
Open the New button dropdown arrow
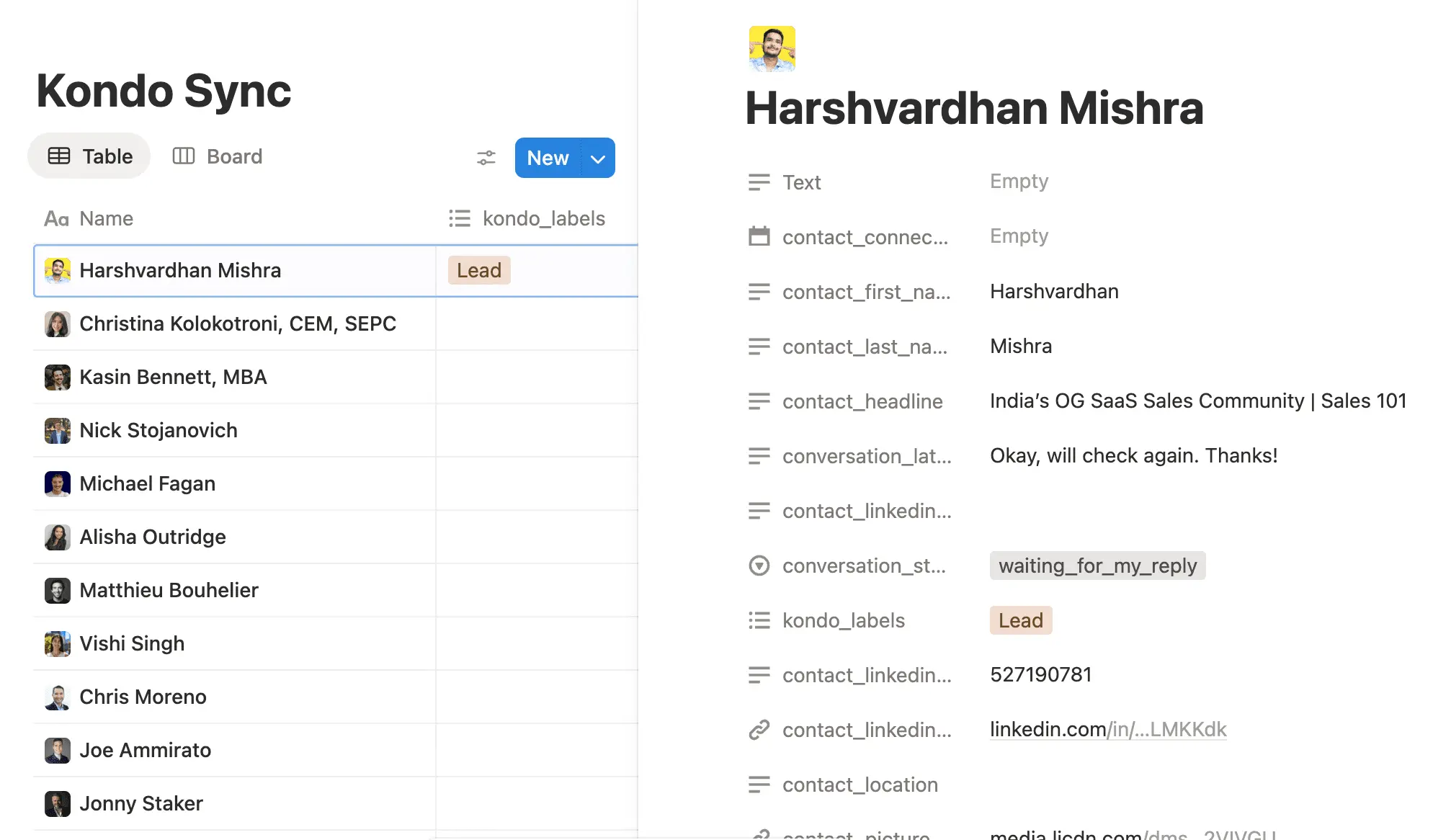coord(598,158)
